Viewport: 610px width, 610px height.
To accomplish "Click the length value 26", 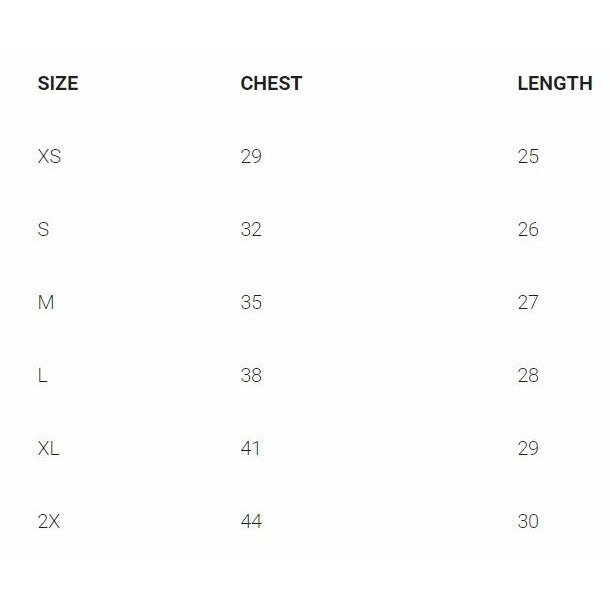I will (x=528, y=230).
